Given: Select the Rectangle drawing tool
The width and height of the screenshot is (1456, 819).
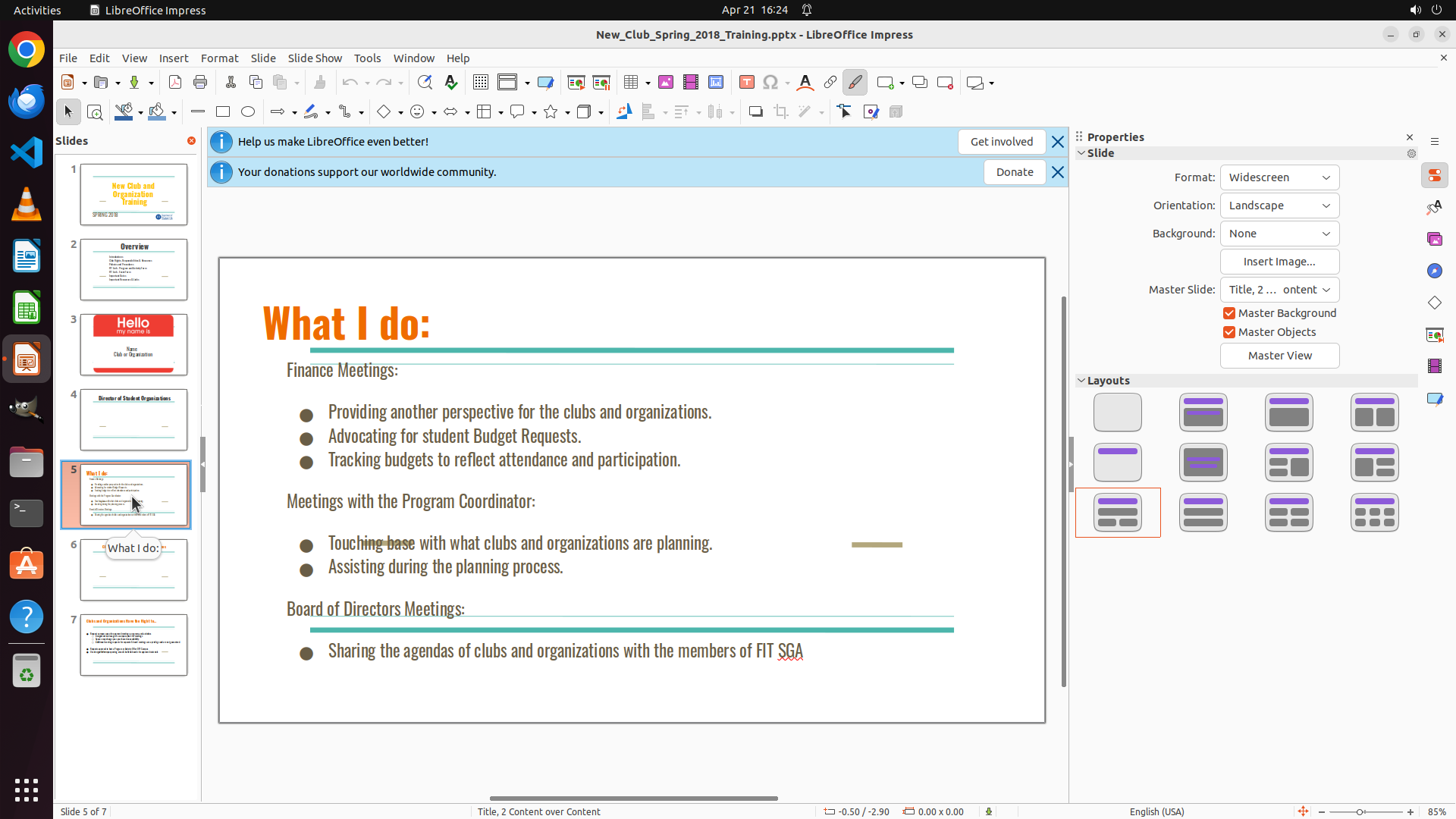Looking at the screenshot, I should click(x=223, y=112).
